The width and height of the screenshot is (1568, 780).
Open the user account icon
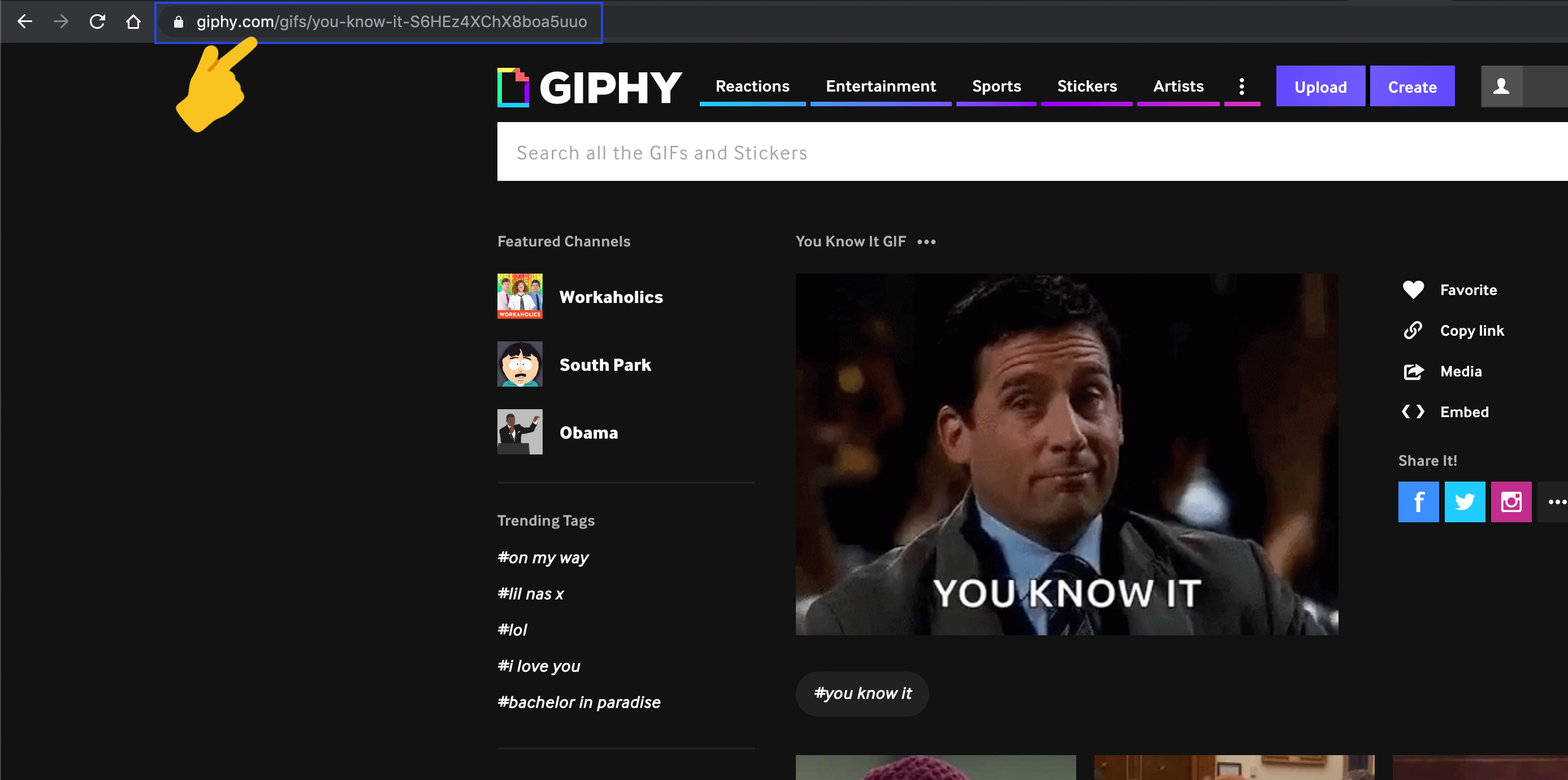(1502, 86)
